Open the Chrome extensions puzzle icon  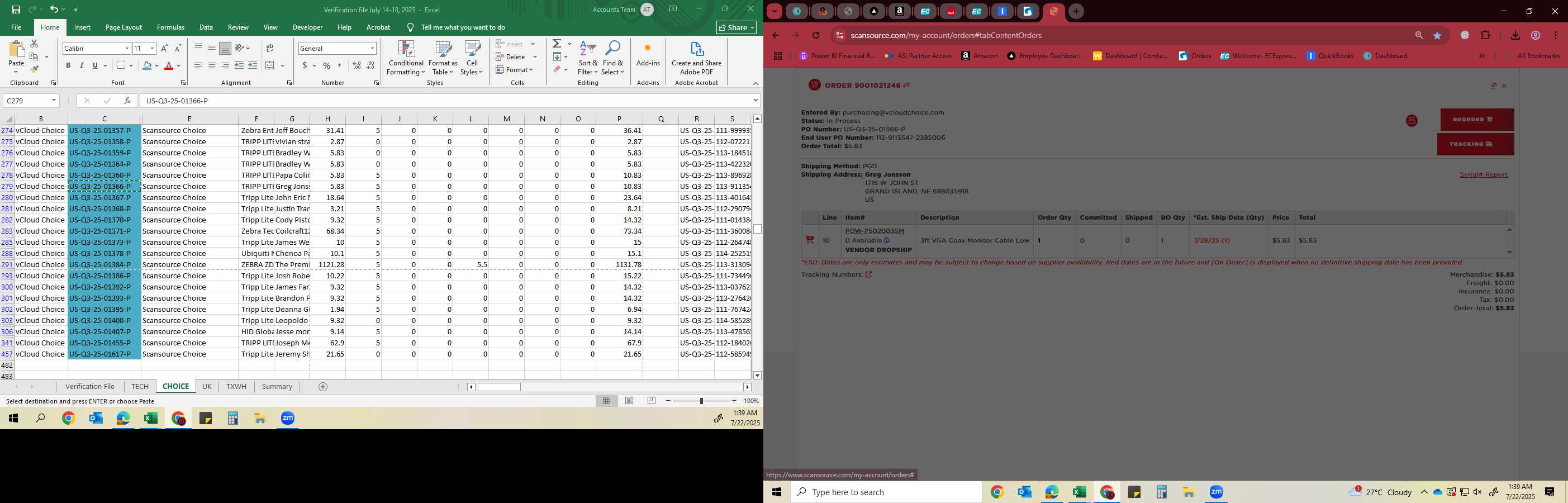pyautogui.click(x=1485, y=35)
